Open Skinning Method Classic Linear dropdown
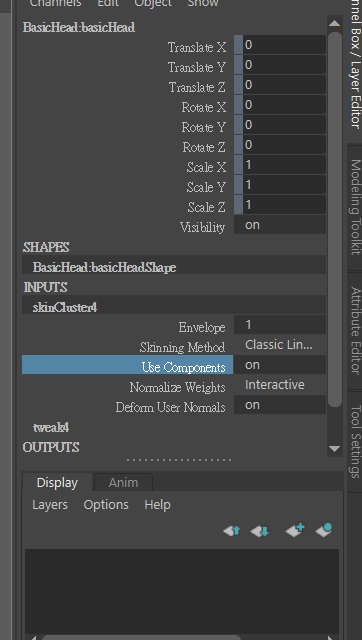The image size is (362, 640). pyautogui.click(x=280, y=345)
